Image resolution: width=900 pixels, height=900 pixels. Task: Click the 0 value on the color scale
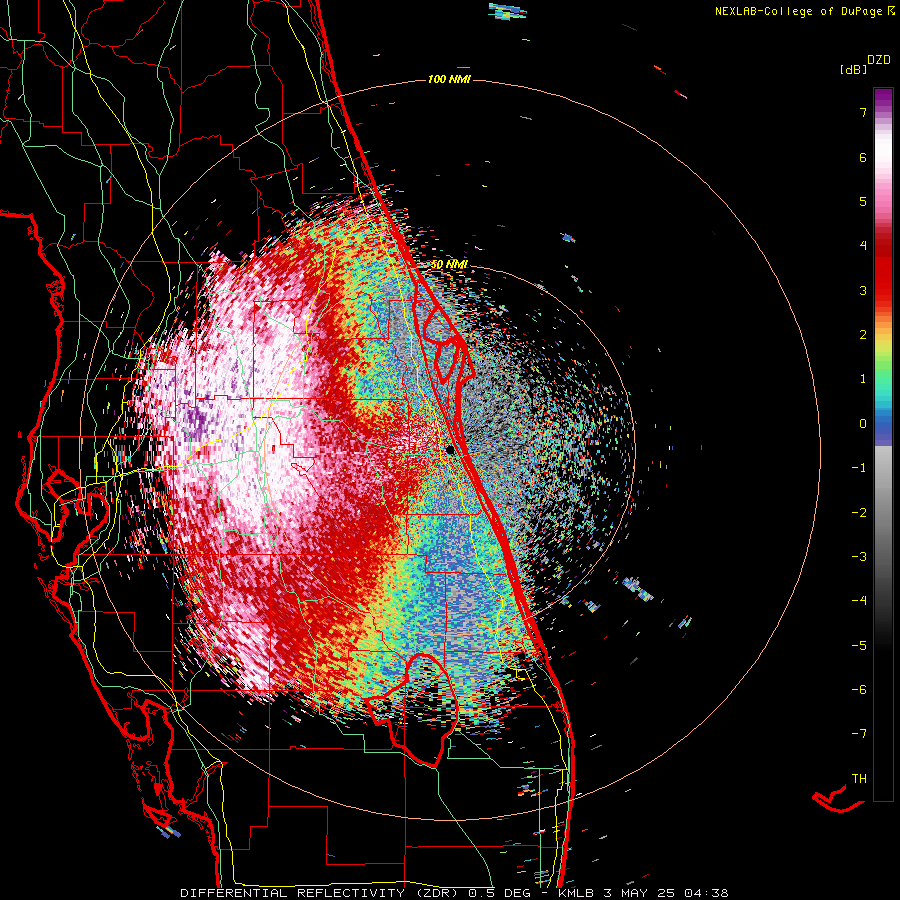[863, 424]
